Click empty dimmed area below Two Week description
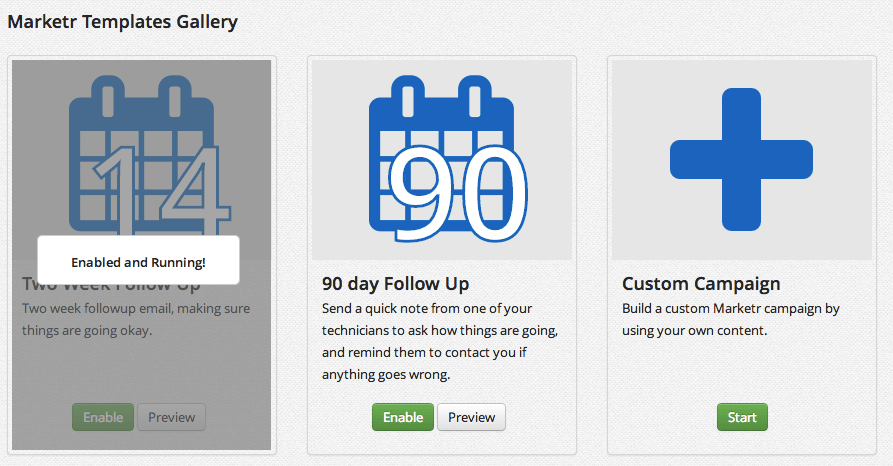Image resolution: width=893 pixels, height=466 pixels. 140,370
